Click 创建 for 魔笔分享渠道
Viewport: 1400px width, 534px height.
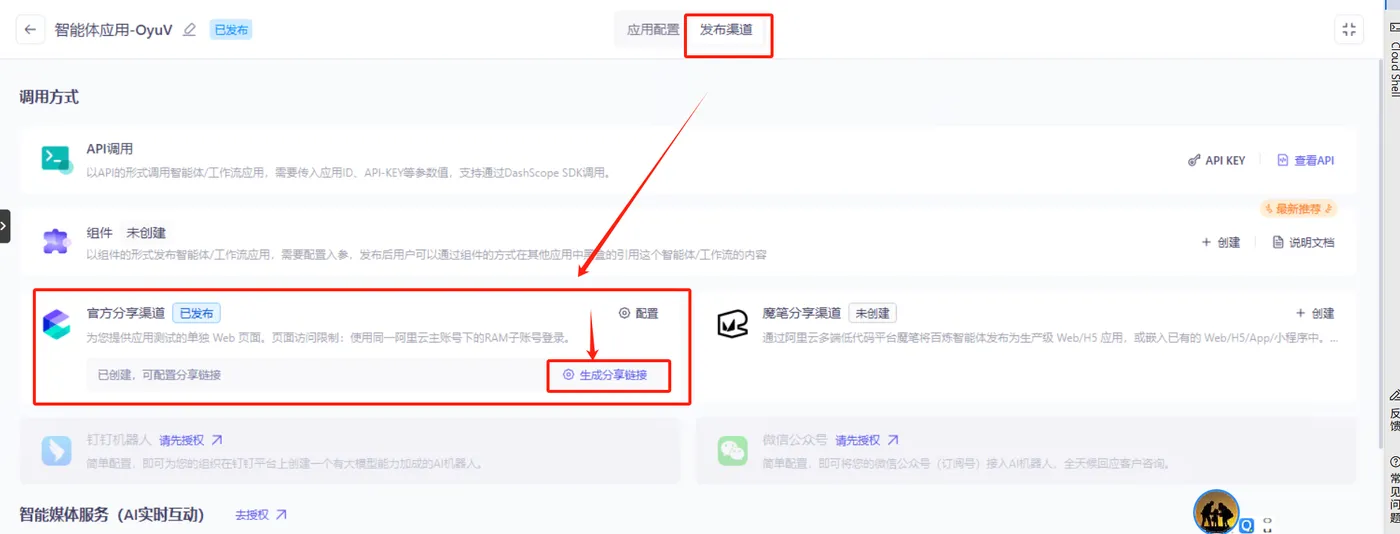(x=1315, y=313)
